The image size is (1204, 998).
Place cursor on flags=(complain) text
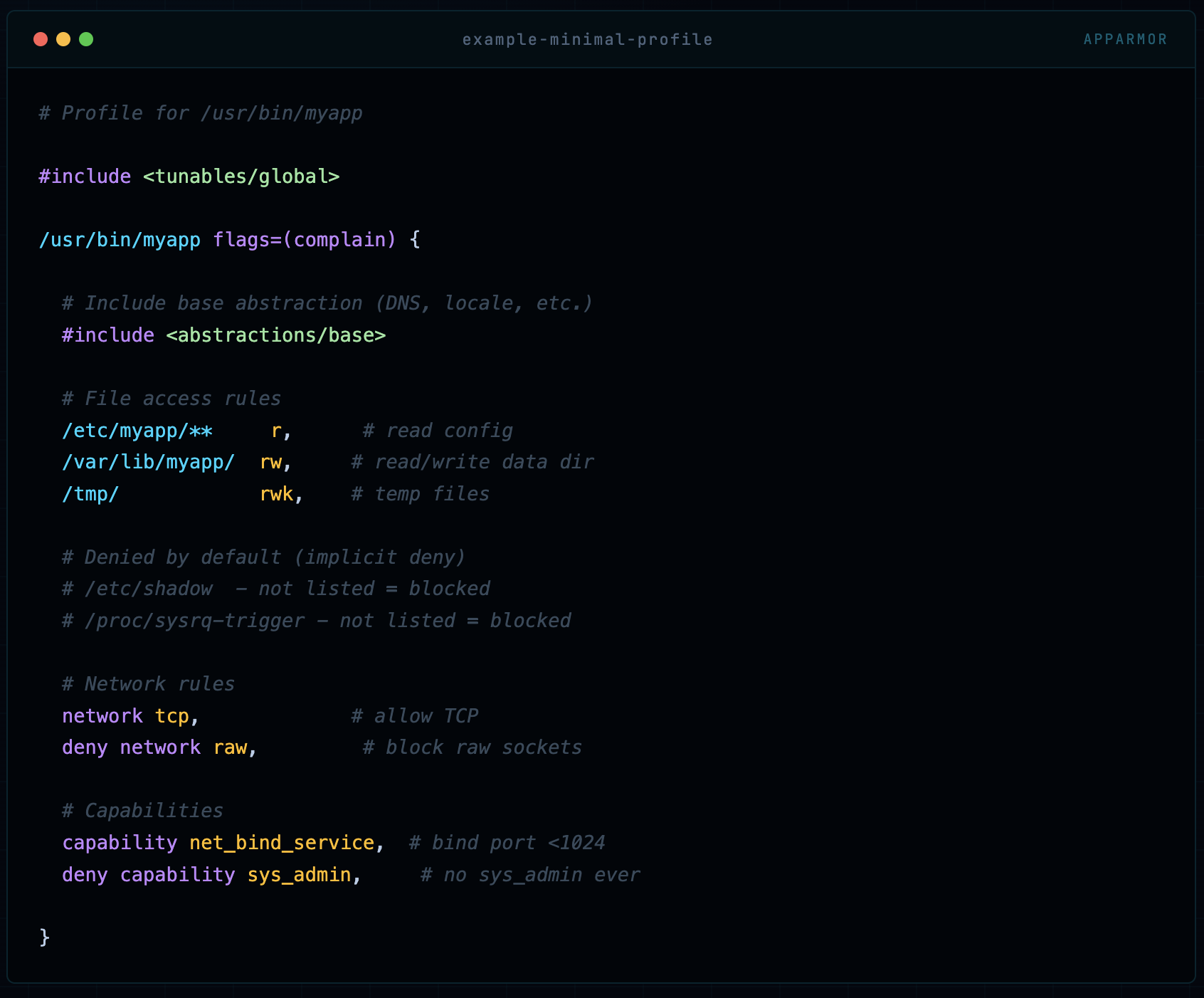click(x=305, y=240)
